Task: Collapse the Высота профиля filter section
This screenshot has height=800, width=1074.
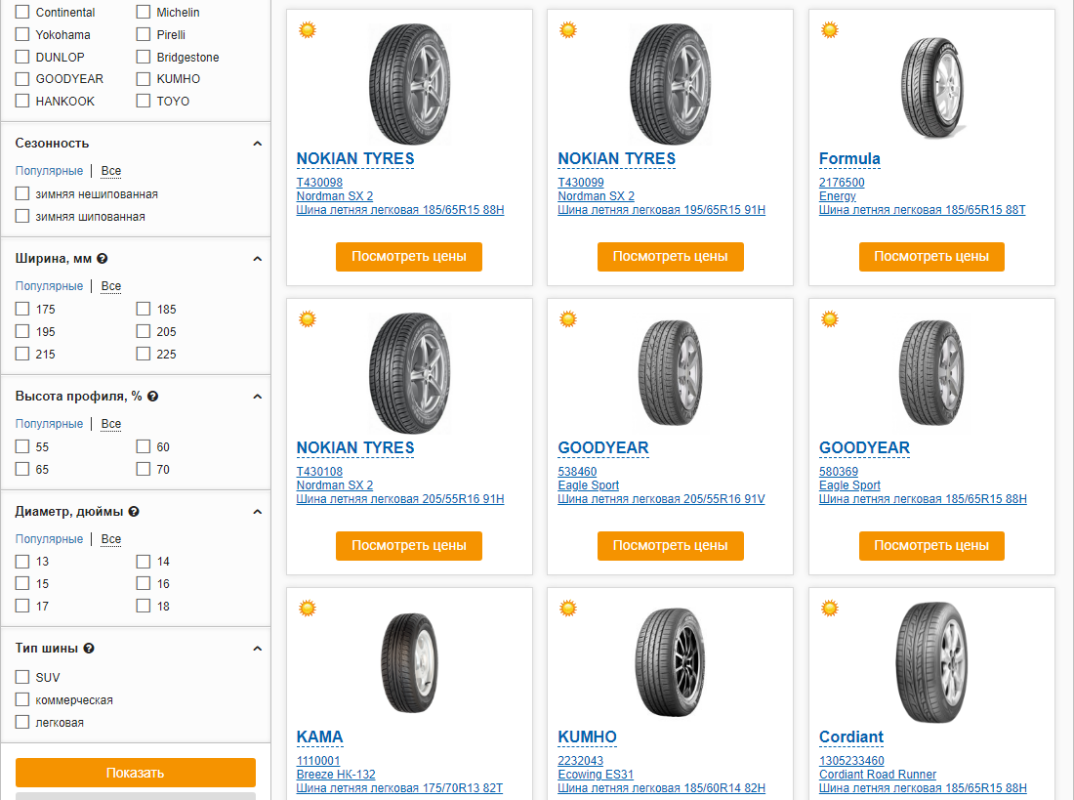Action: tap(258, 397)
